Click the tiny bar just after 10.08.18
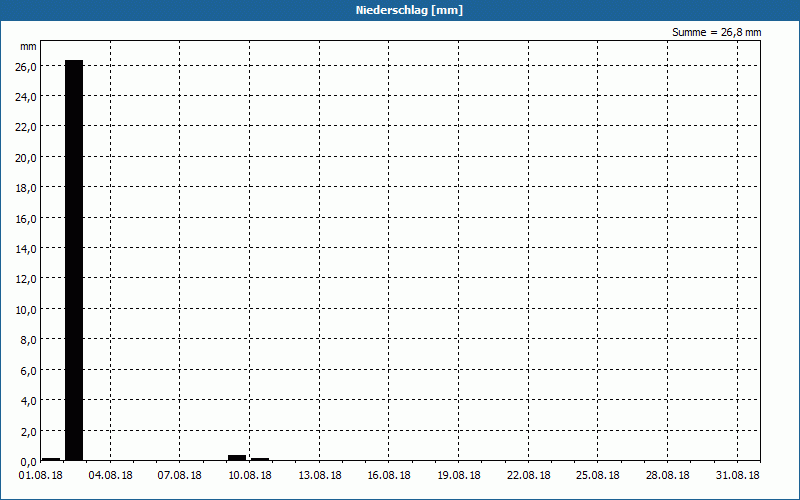 click(x=260, y=459)
